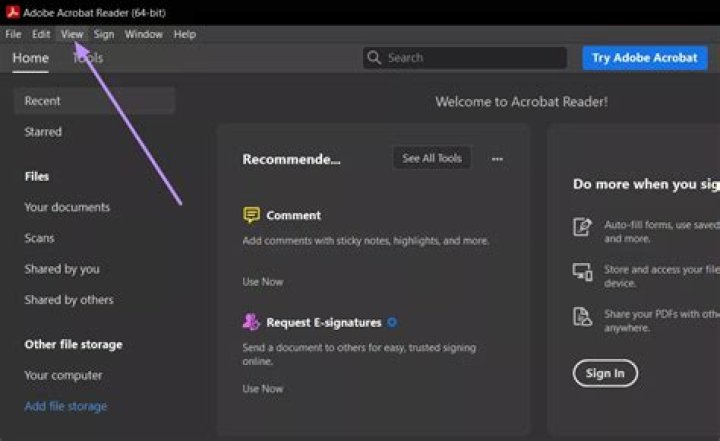Open Shared by you in the sidebar
The height and width of the screenshot is (441, 720).
coord(62,269)
